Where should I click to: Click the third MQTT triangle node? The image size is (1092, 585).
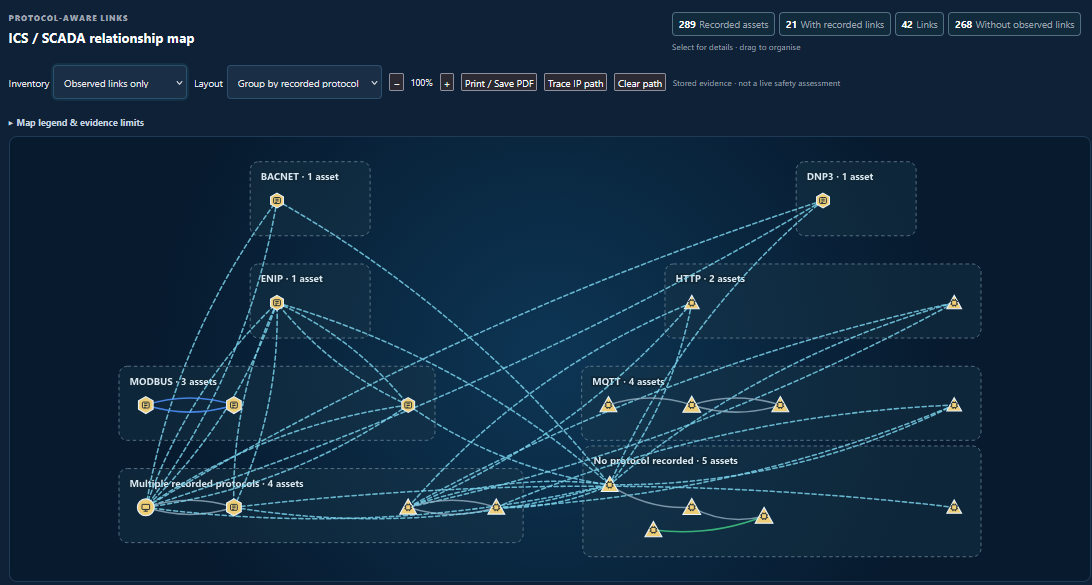pos(780,405)
